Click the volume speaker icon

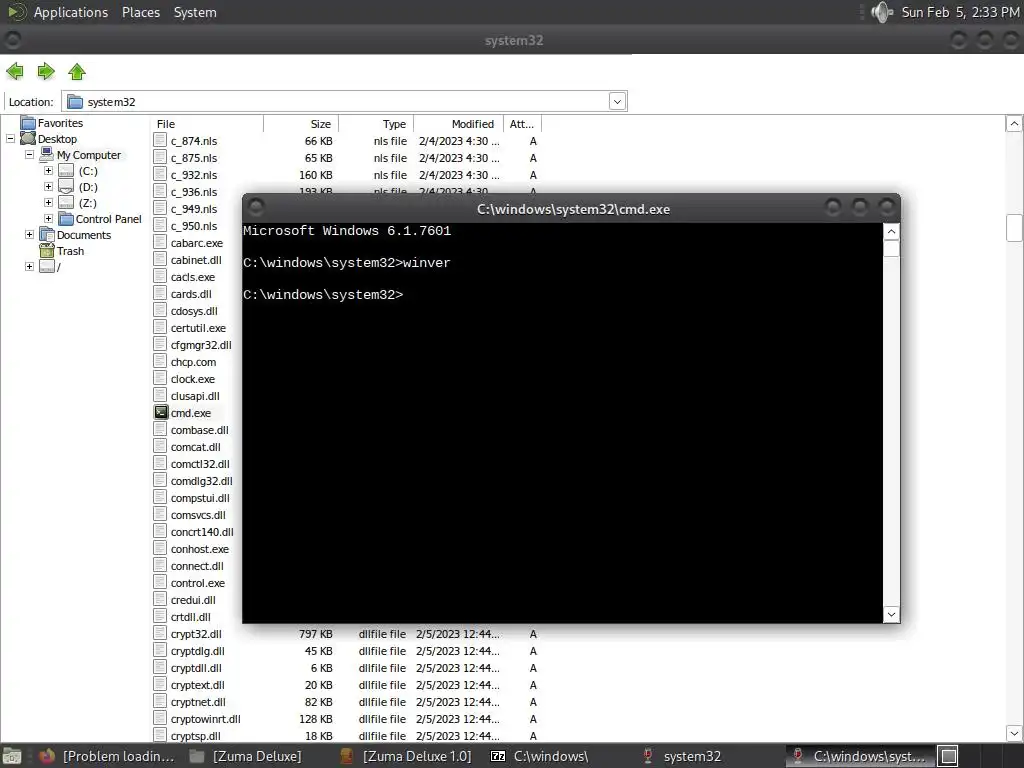(882, 12)
